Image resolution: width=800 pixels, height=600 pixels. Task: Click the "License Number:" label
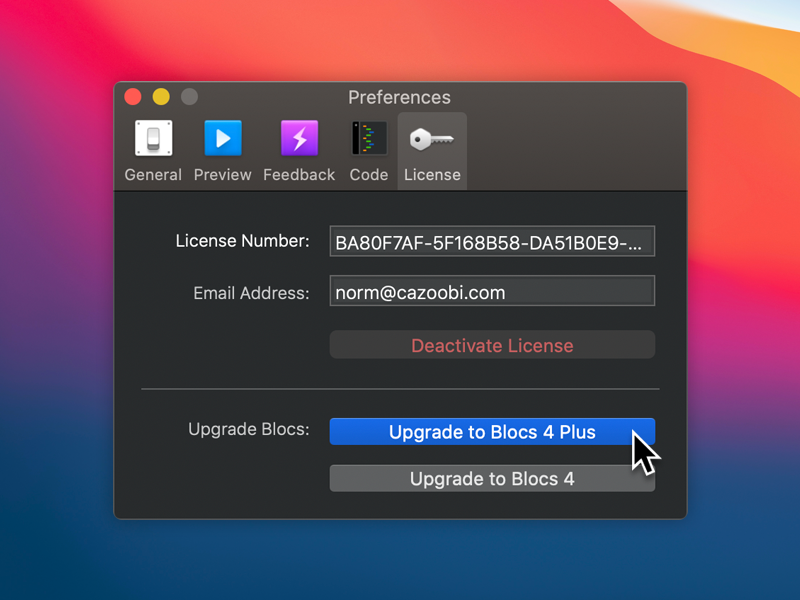pos(242,241)
